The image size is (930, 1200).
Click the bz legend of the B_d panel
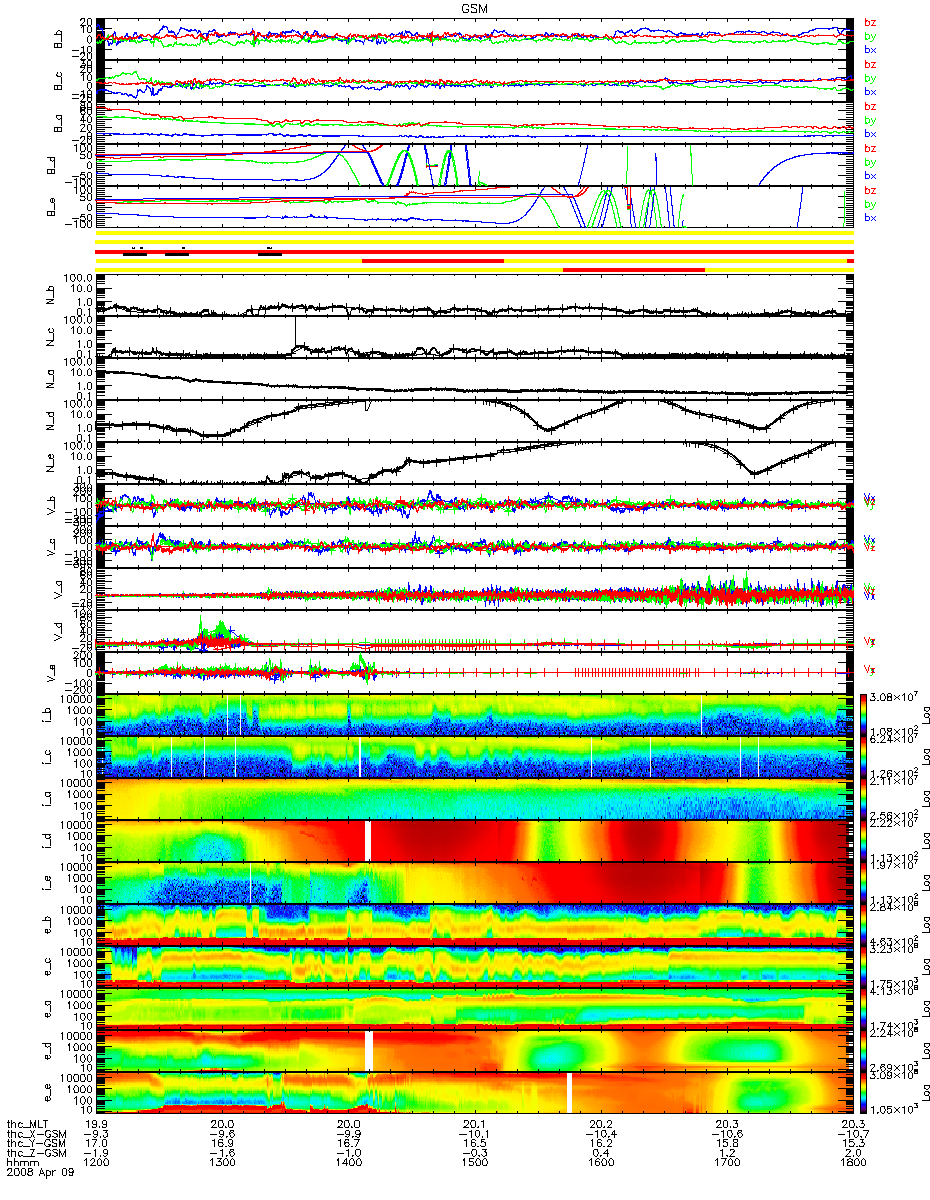click(871, 148)
